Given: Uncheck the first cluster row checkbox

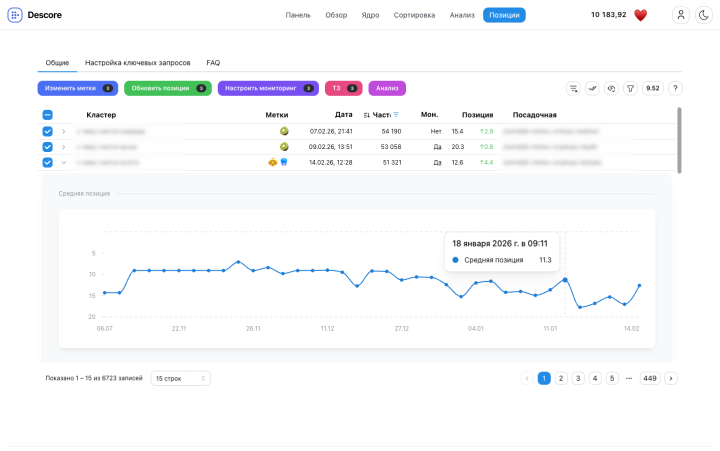Looking at the screenshot, I should click(x=47, y=131).
